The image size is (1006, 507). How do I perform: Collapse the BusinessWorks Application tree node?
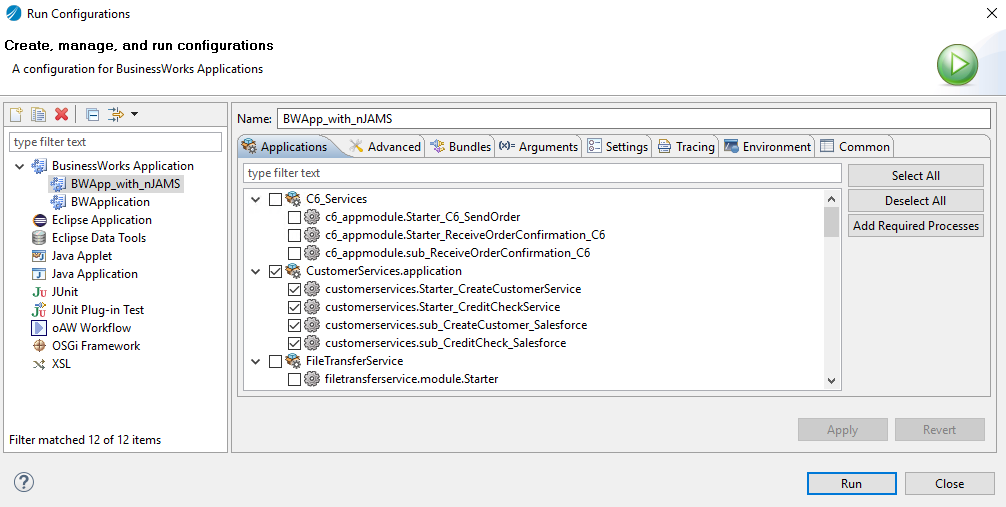point(19,167)
